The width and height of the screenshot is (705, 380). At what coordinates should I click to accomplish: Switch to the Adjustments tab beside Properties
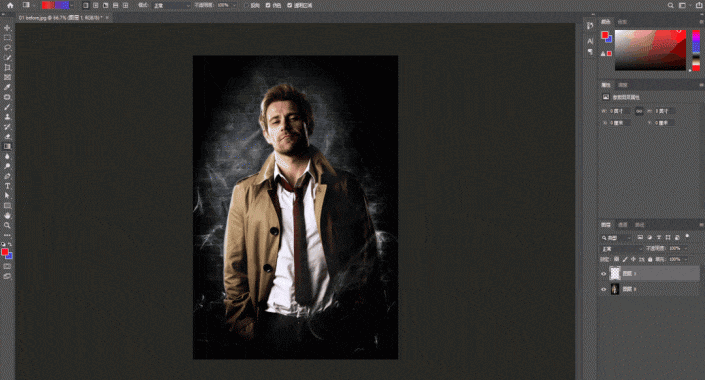click(623, 85)
